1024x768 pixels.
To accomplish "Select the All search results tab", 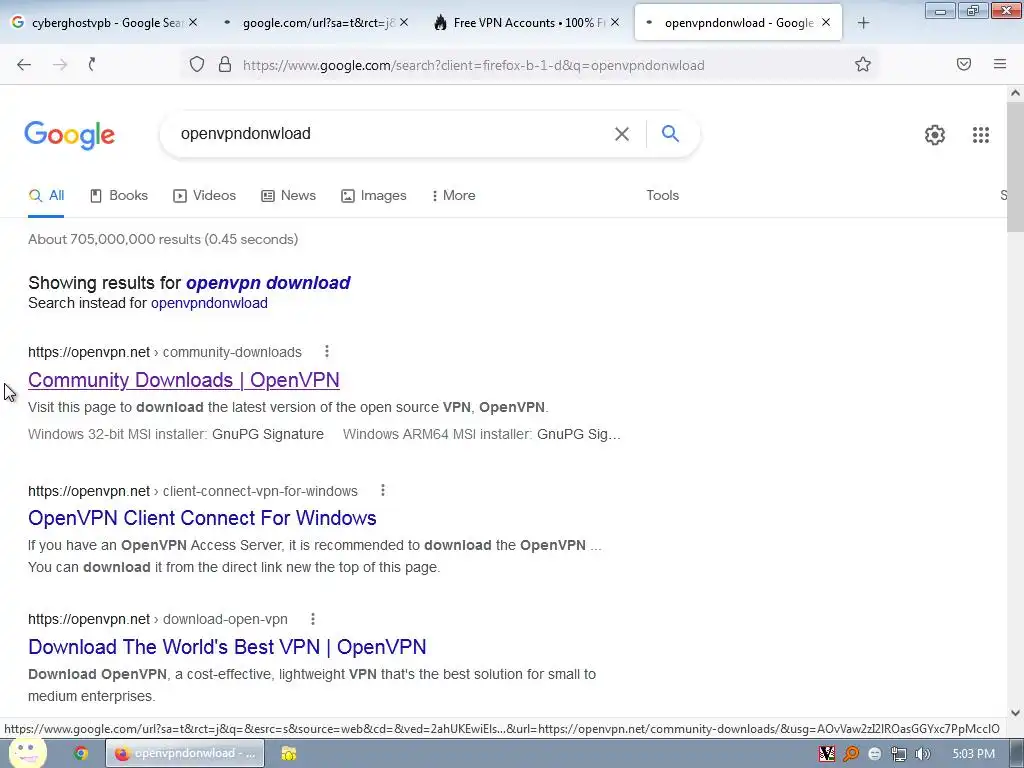I will [46, 195].
